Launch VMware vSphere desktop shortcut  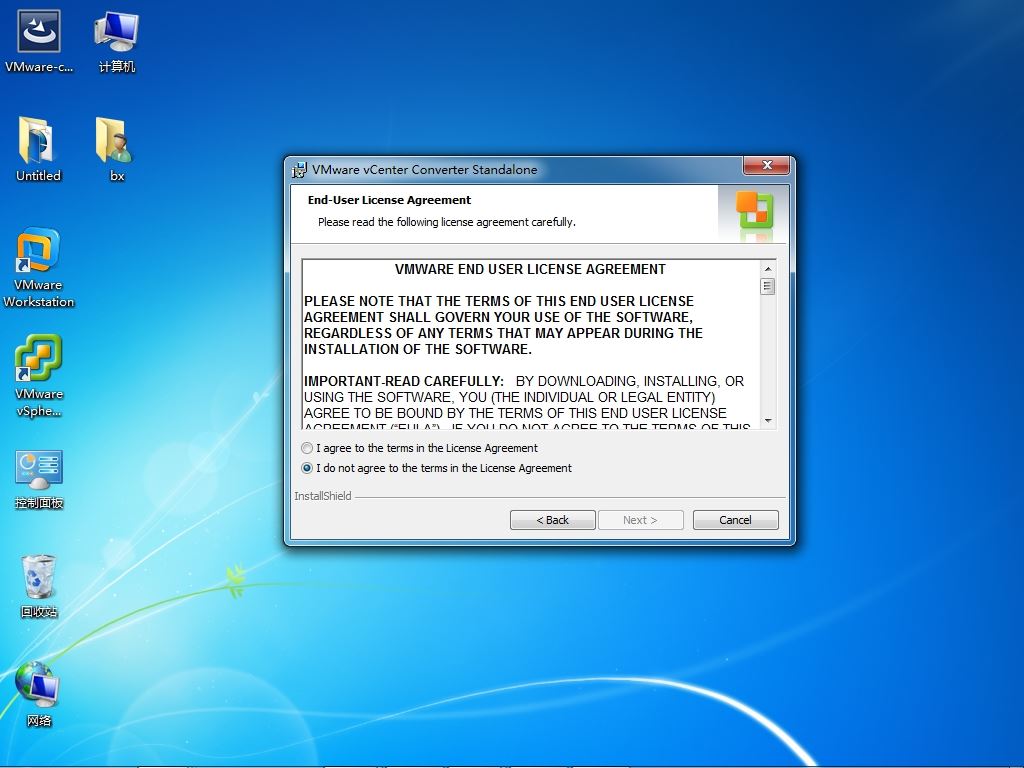pos(39,376)
